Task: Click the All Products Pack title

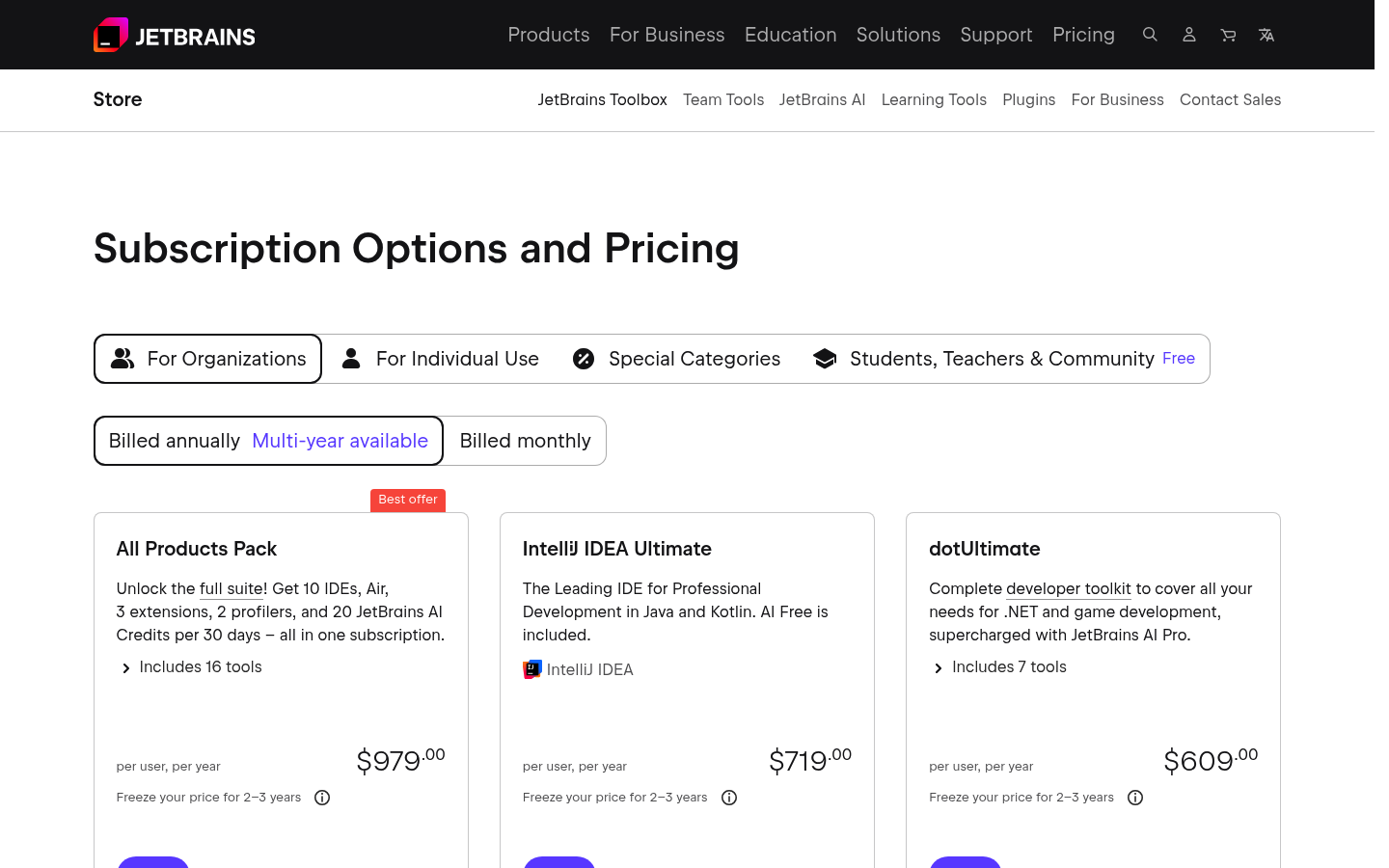Action: click(x=197, y=549)
